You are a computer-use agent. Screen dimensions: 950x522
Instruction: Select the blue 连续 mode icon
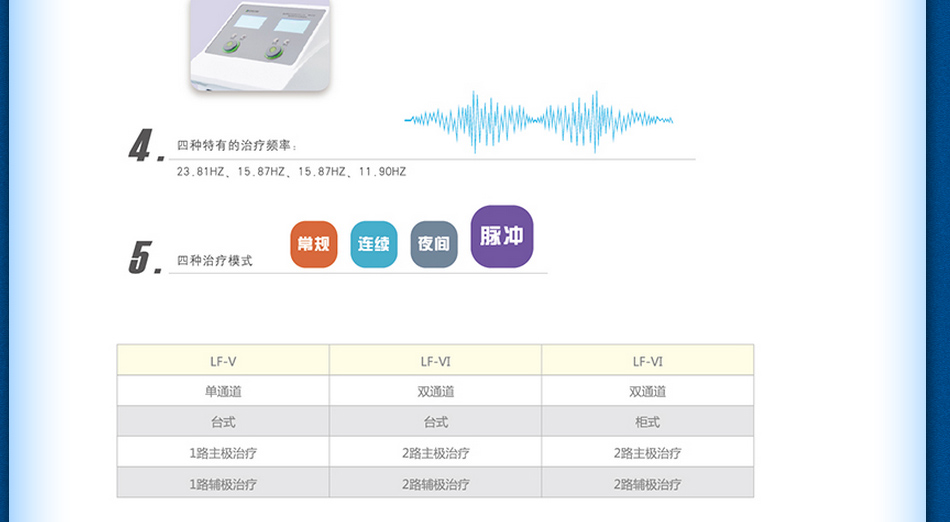click(374, 244)
